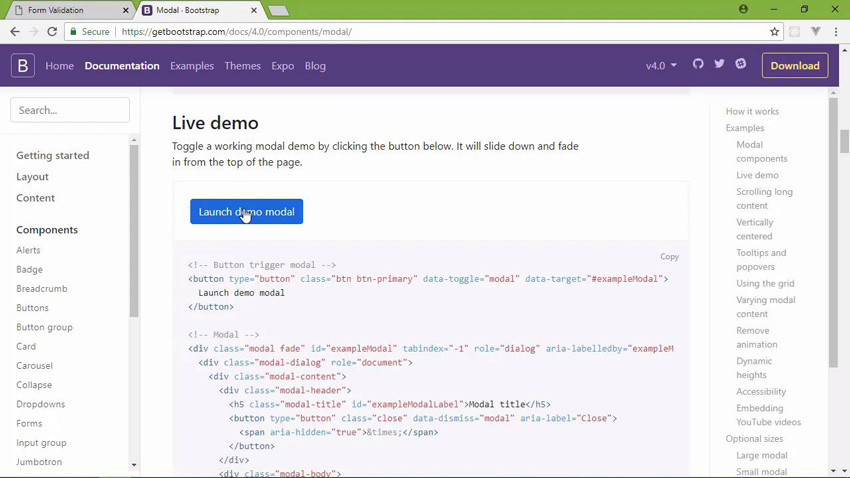This screenshot has height=478, width=850.
Task: Open Examples in top navbar
Action: 192,66
